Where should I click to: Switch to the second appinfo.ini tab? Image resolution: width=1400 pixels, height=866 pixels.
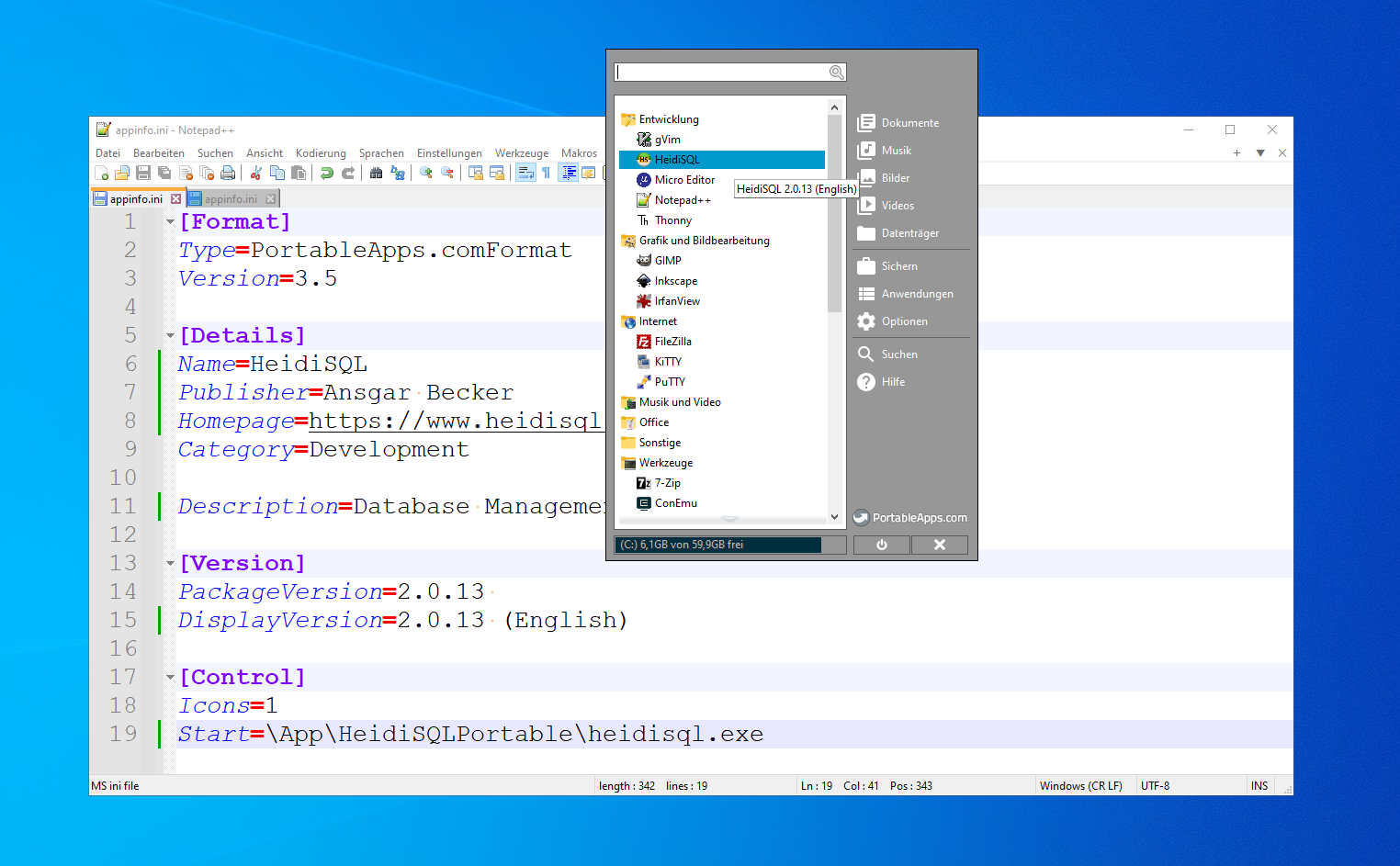click(231, 199)
